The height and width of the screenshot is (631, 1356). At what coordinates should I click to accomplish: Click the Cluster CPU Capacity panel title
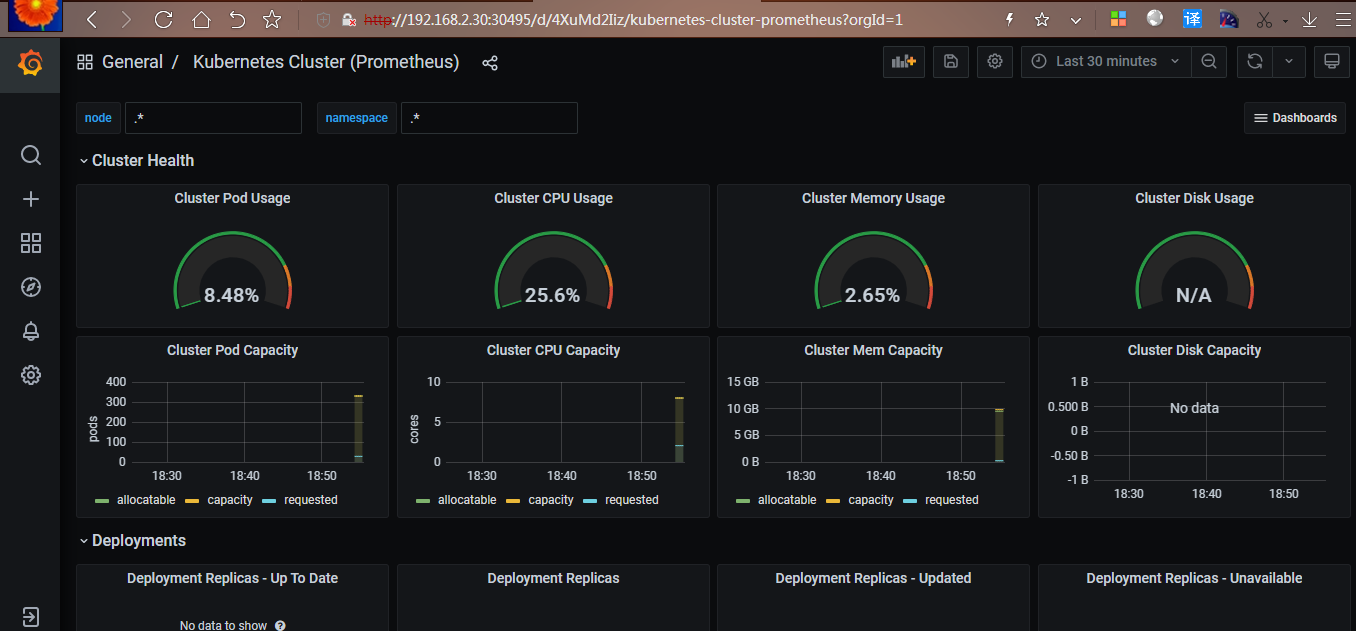(x=553, y=350)
